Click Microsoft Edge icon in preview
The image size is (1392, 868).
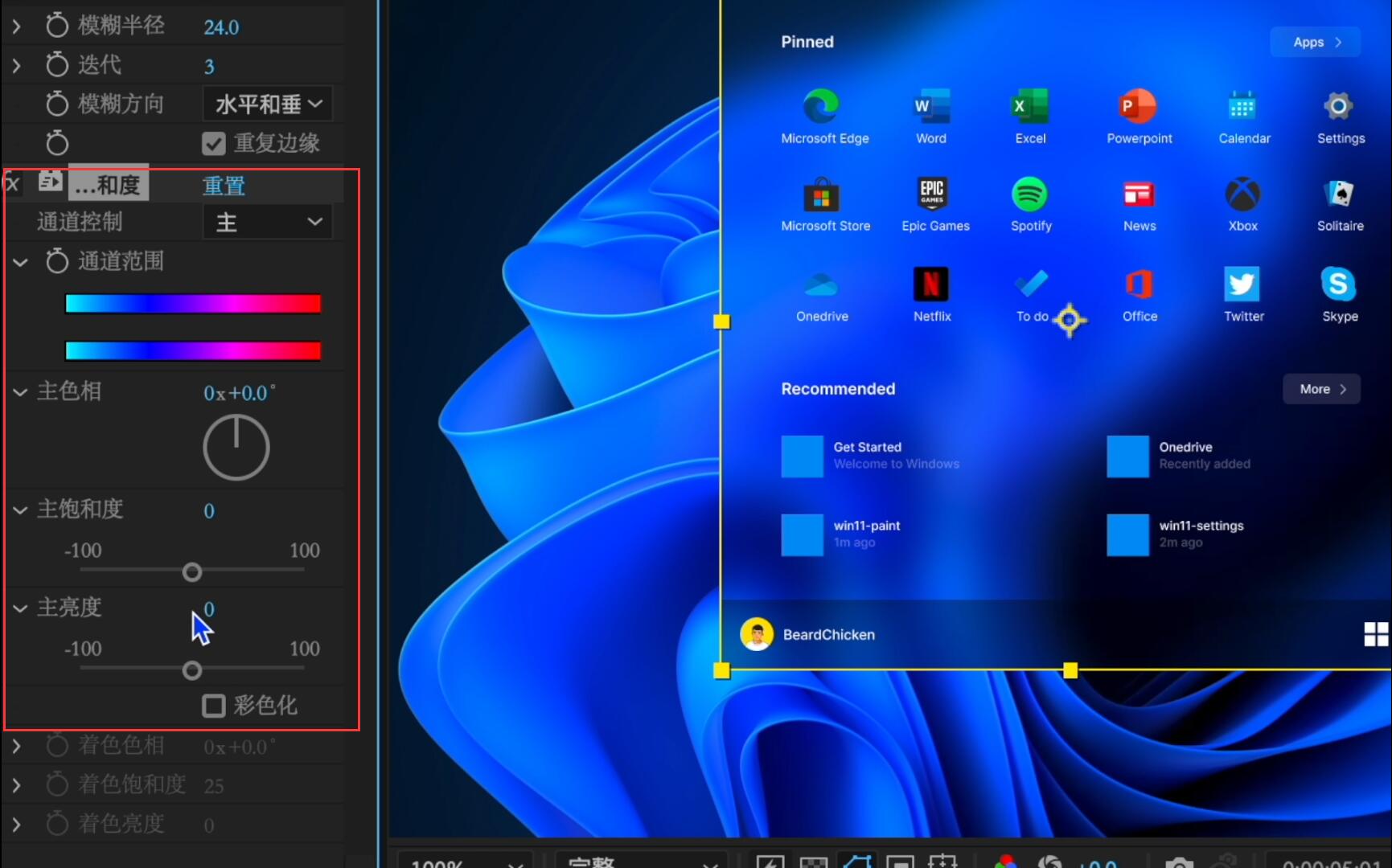point(821,105)
